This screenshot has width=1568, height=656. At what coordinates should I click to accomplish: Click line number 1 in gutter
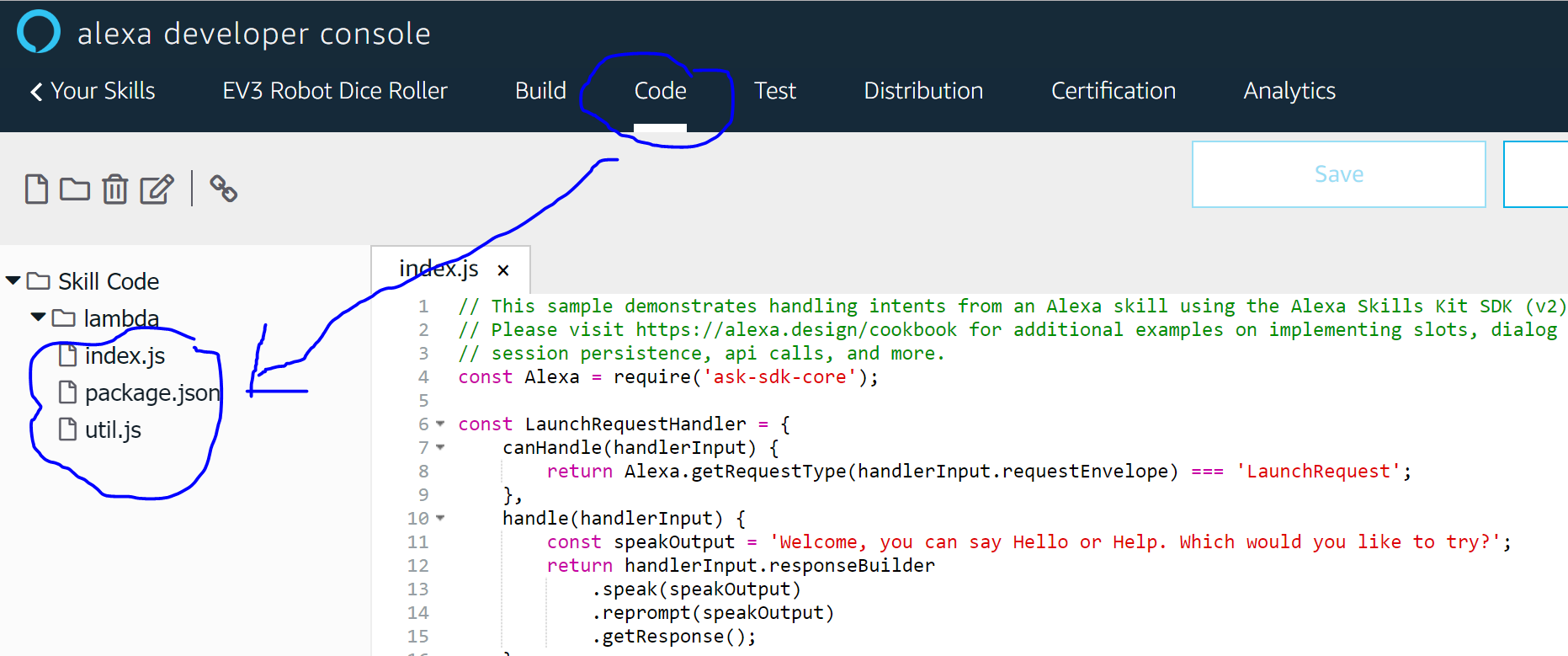coord(423,306)
